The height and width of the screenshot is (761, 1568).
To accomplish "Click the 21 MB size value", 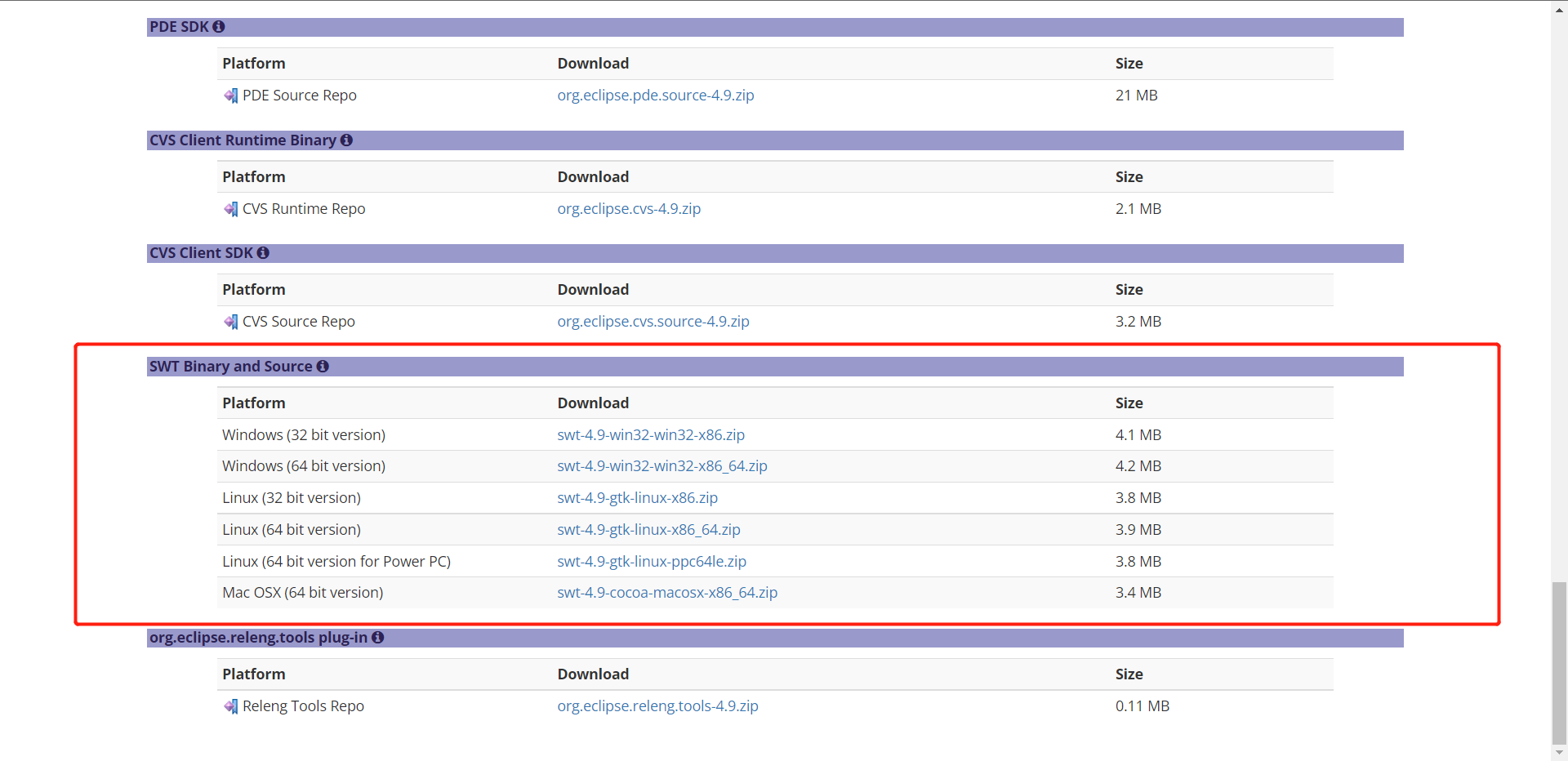I will point(1137,96).
